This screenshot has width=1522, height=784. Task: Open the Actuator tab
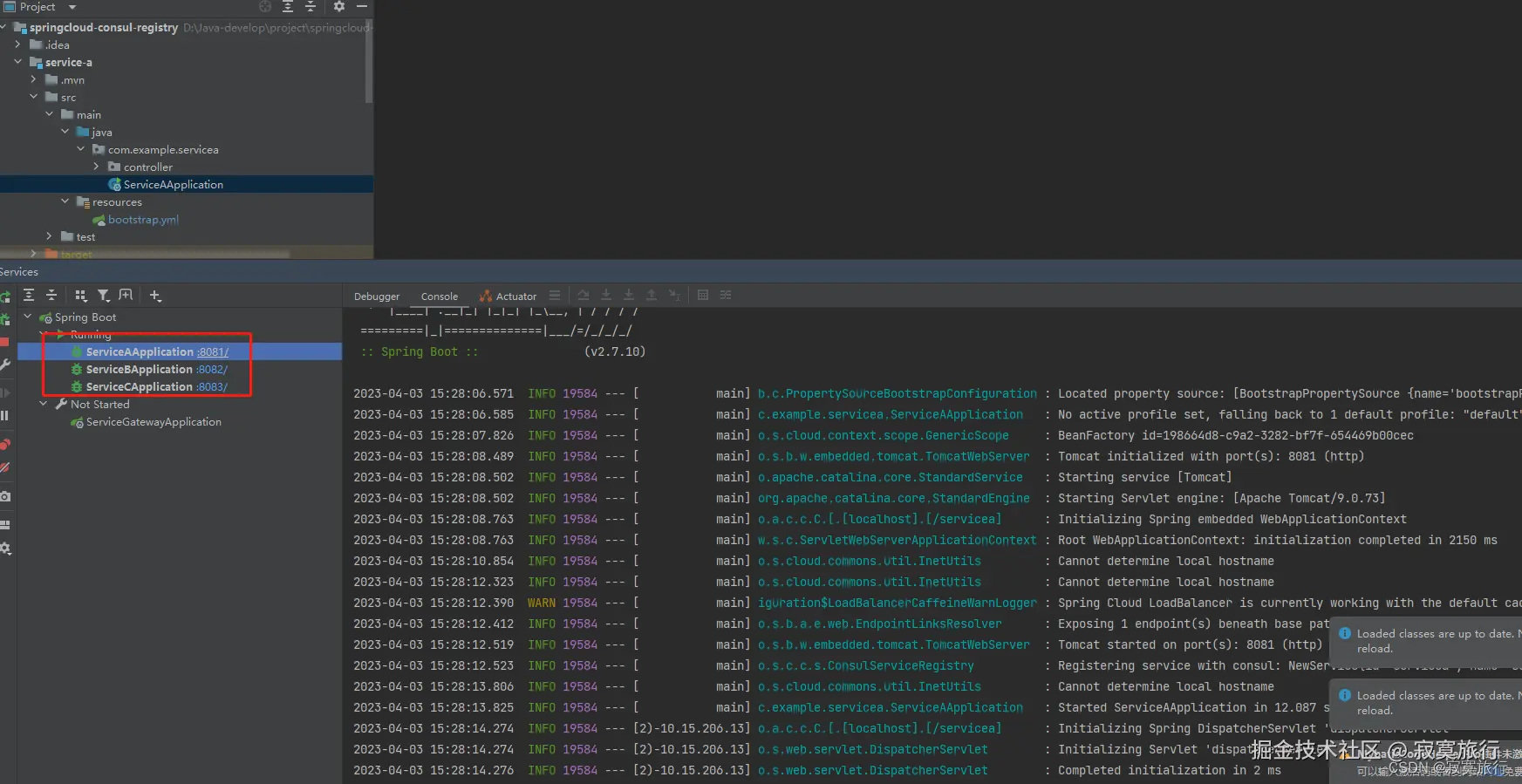pos(508,297)
